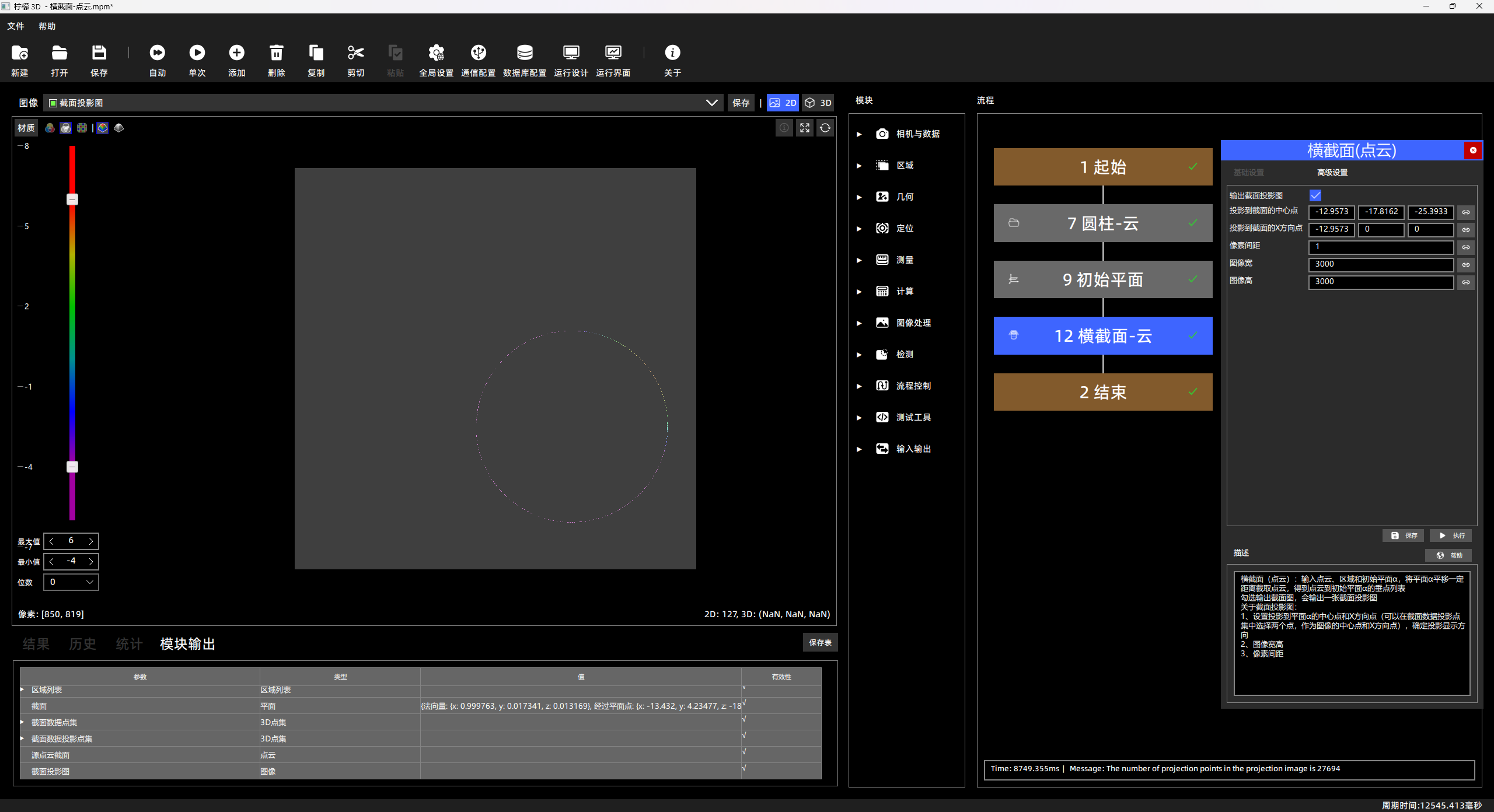Click link icon beside 像素间距 field
Image resolution: width=1494 pixels, height=812 pixels.
1466,247
